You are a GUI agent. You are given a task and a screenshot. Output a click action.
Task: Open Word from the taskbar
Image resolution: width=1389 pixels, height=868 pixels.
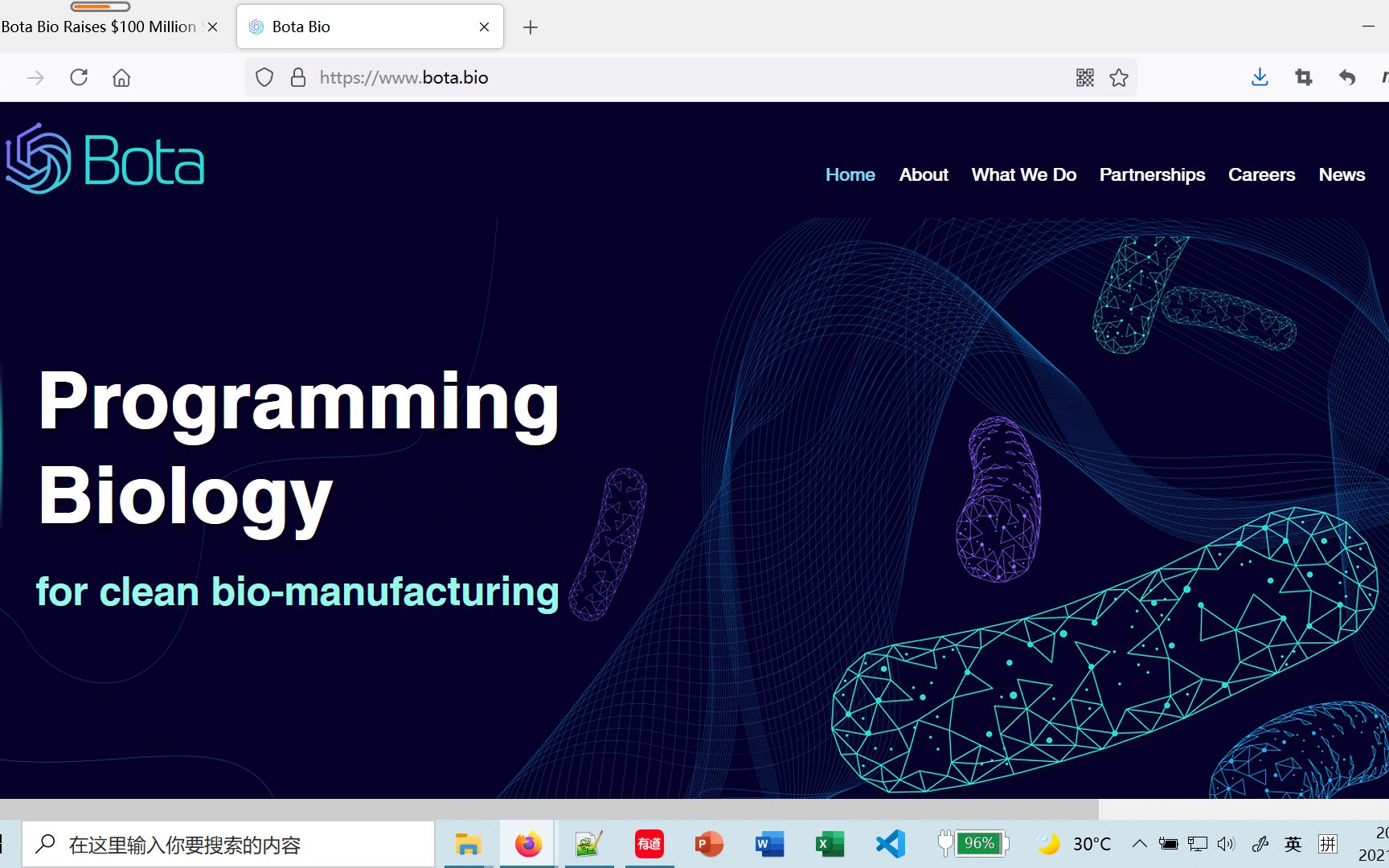tap(769, 844)
